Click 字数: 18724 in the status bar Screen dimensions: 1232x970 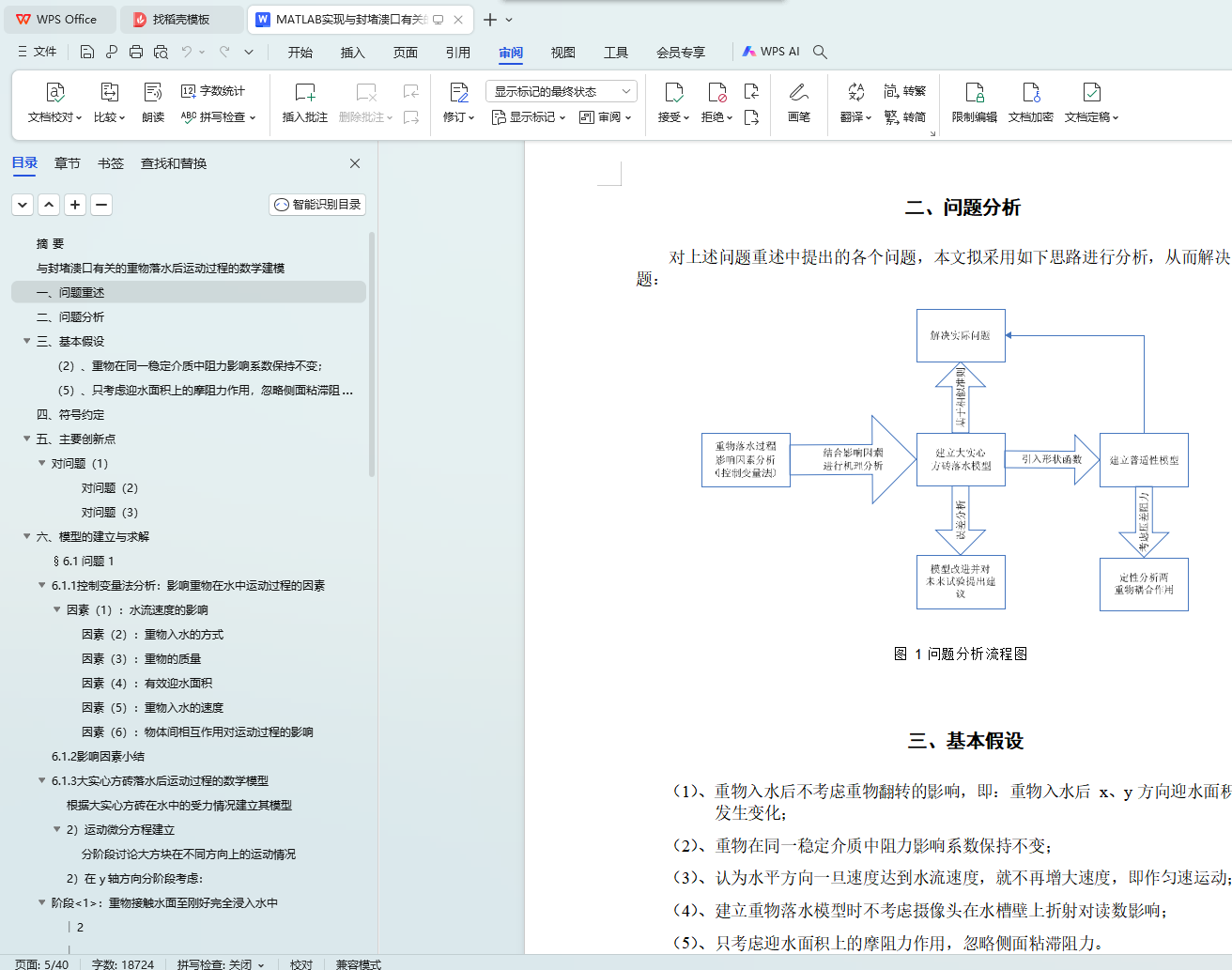pos(123,963)
